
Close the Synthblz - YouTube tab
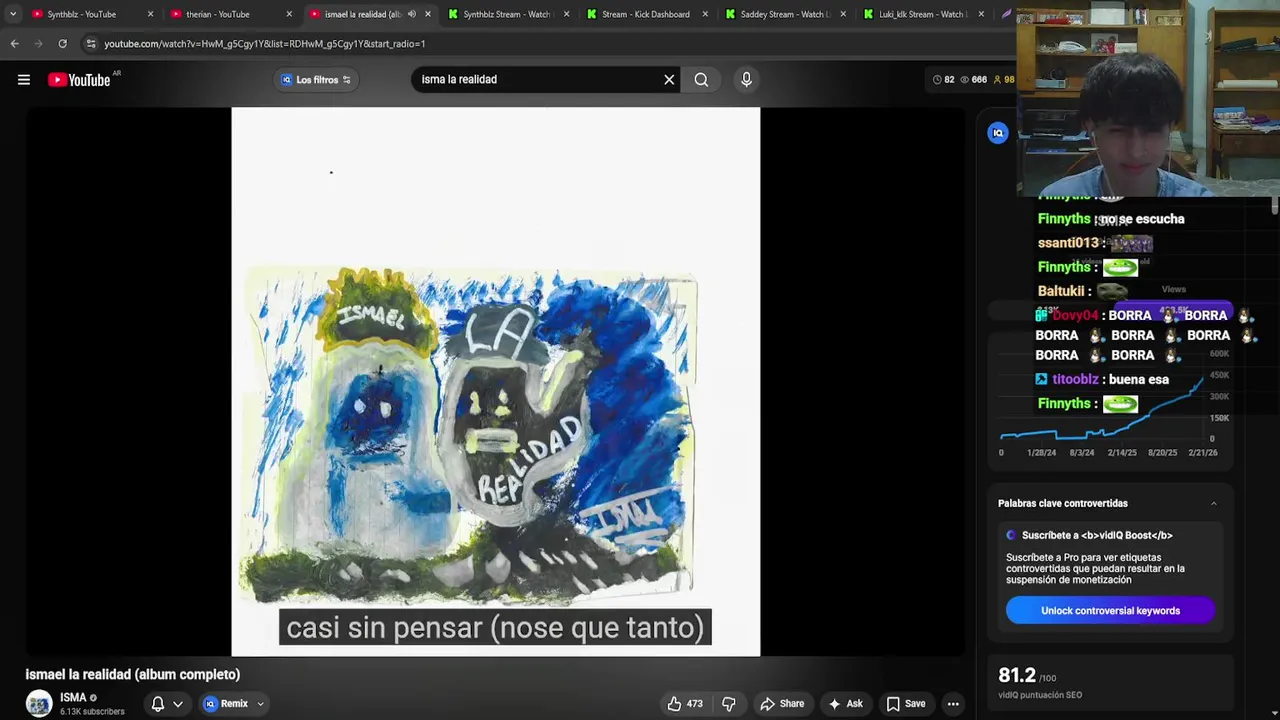pyautogui.click(x=150, y=14)
